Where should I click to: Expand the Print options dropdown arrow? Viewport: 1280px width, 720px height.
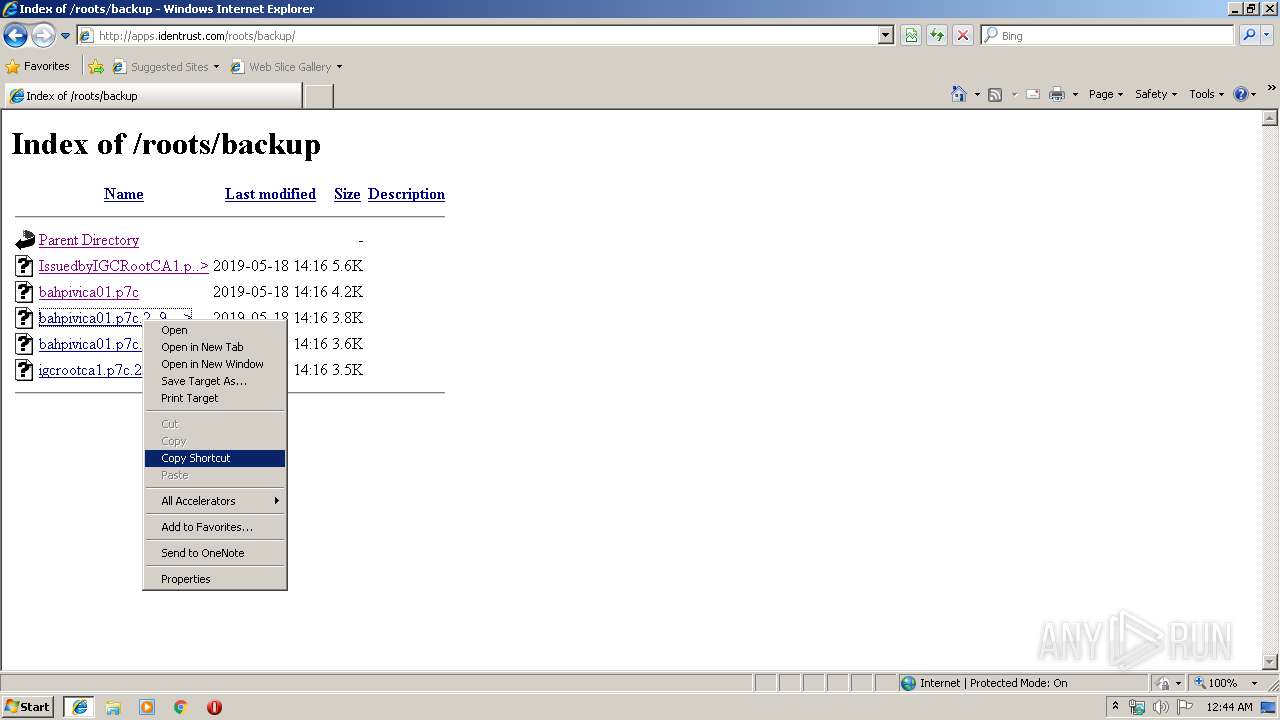click(1075, 94)
